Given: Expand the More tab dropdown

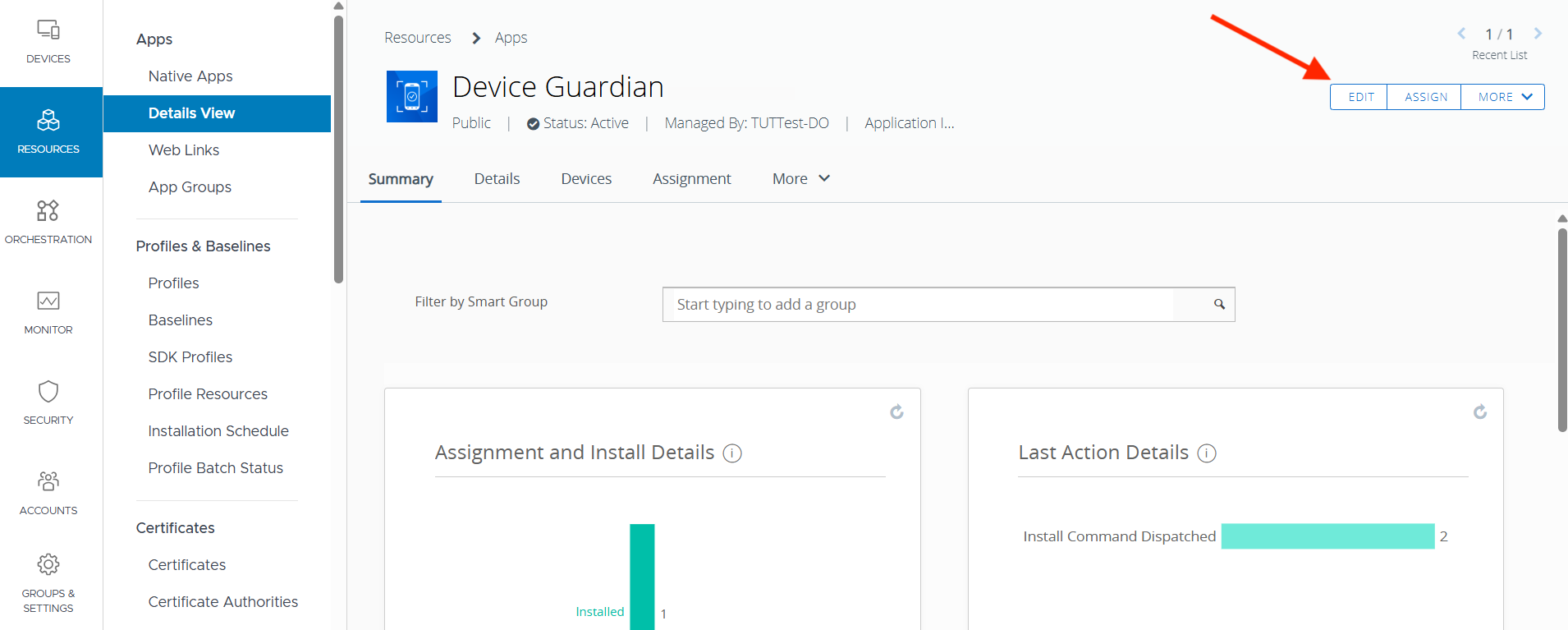Looking at the screenshot, I should (800, 179).
